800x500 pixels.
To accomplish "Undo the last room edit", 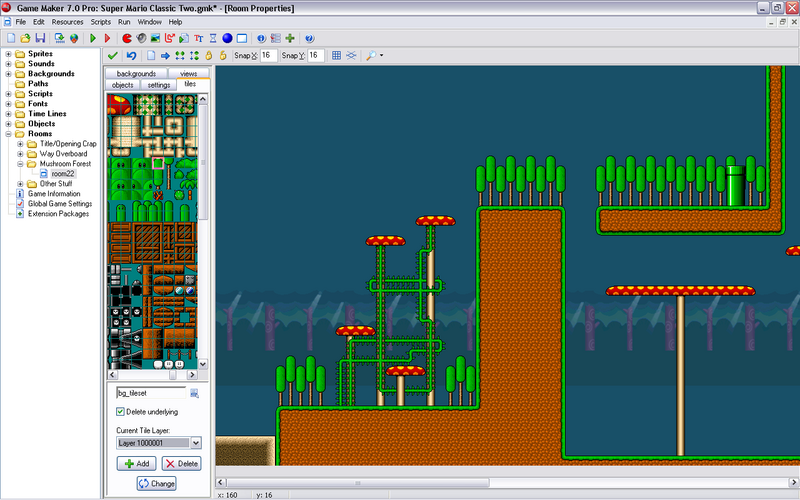I will coord(131,56).
